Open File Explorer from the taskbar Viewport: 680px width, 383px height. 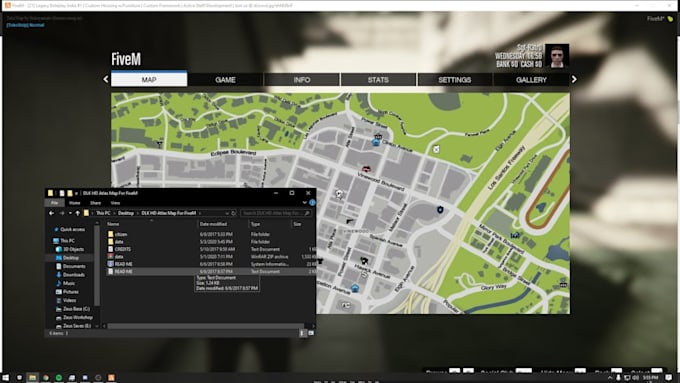coord(32,378)
